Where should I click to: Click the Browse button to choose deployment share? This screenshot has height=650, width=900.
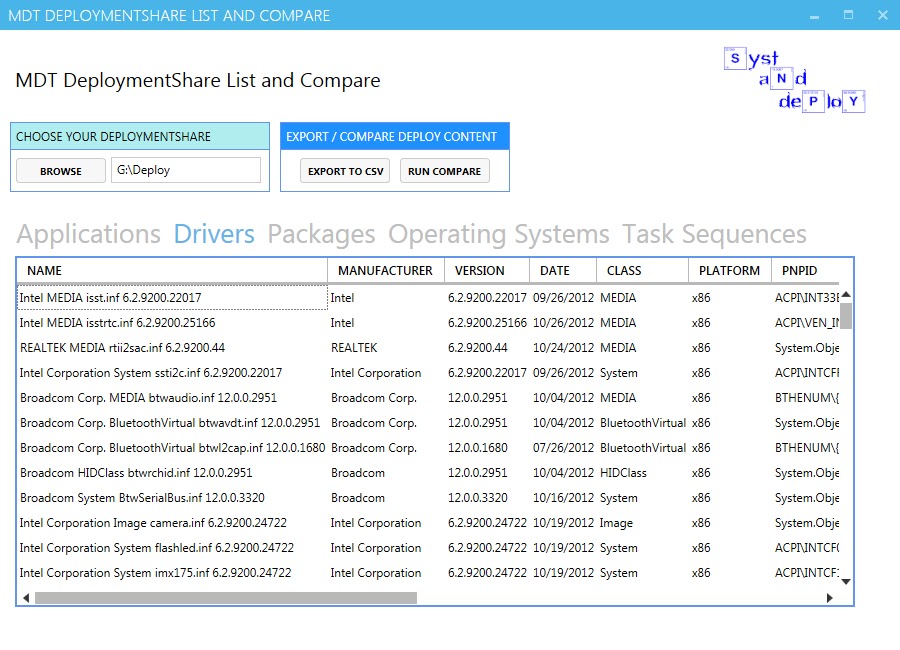point(60,170)
